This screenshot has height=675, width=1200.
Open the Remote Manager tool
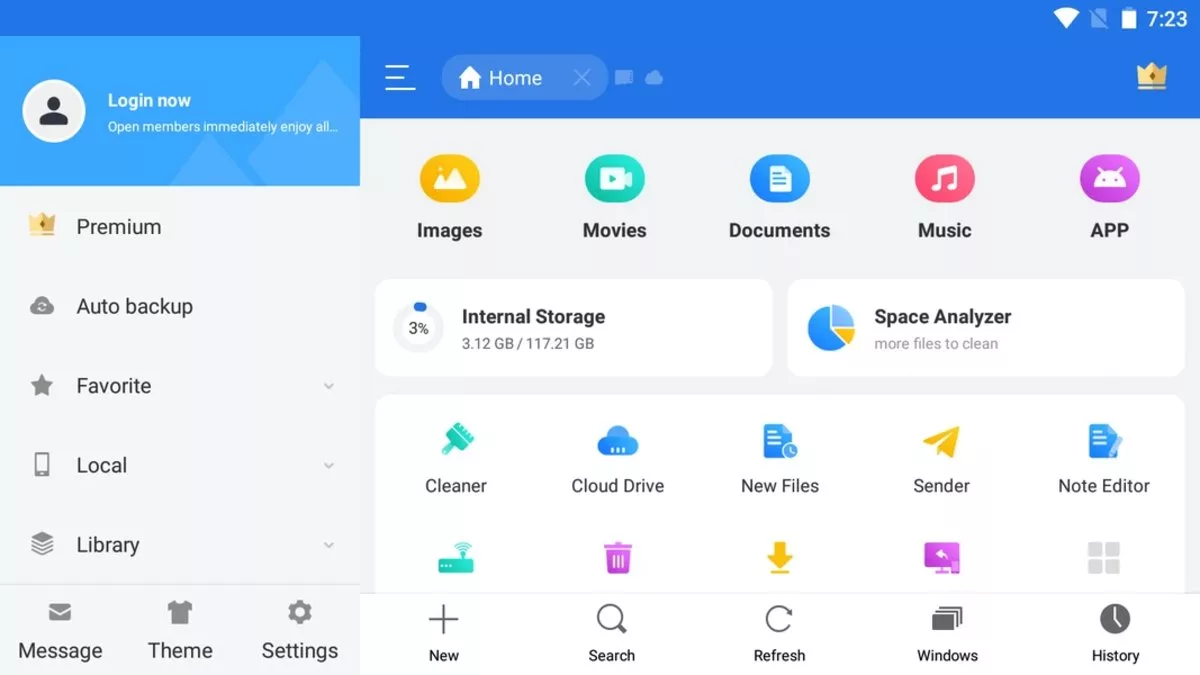(x=455, y=558)
